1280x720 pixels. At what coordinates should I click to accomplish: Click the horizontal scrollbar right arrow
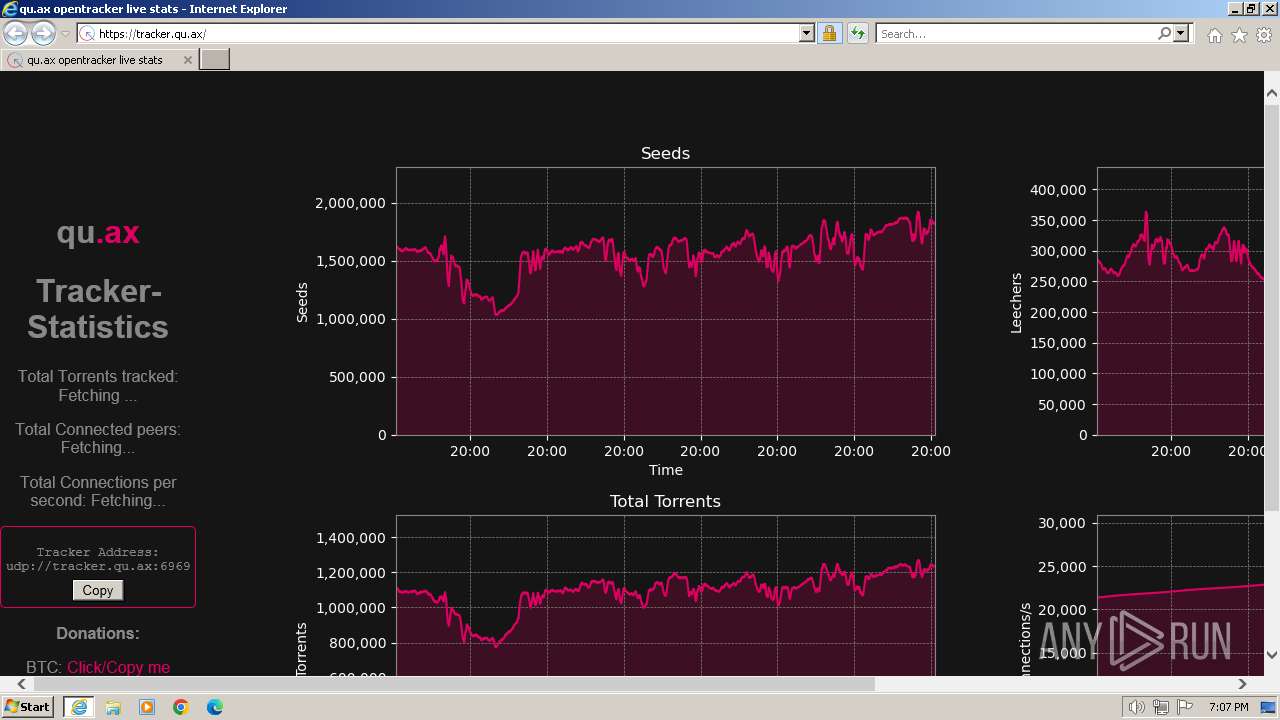tap(1242, 685)
